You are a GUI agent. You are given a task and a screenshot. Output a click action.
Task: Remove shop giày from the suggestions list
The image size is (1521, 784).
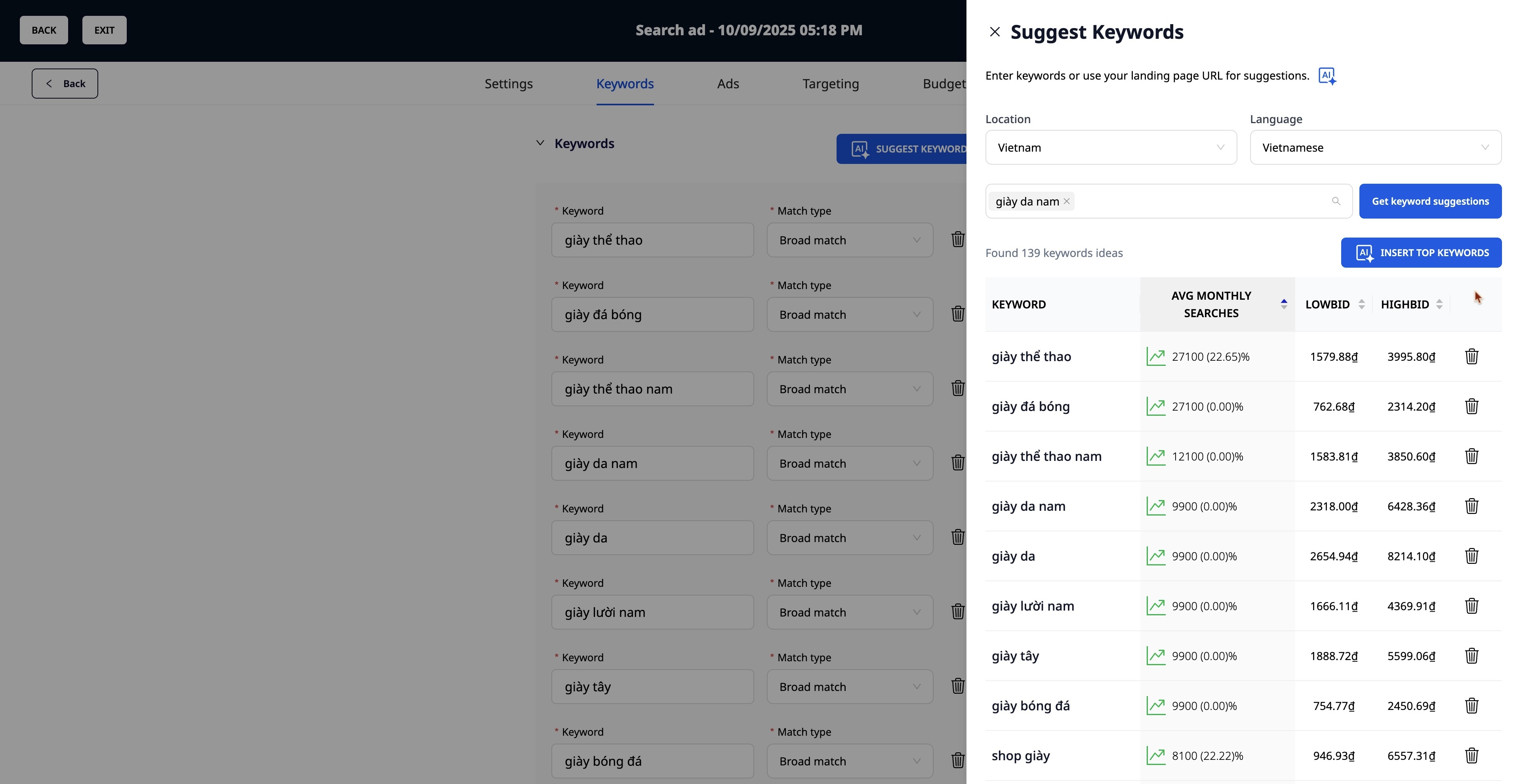pos(1471,755)
